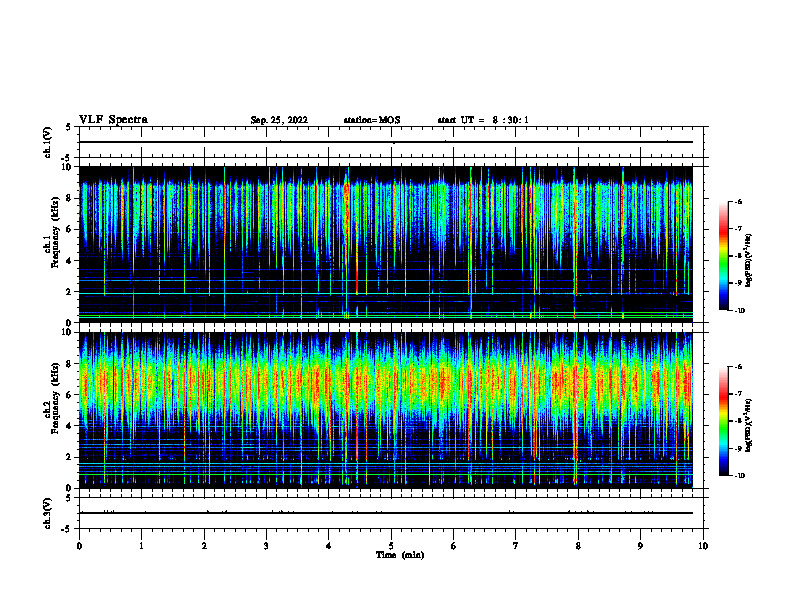
Task: Click the "Time (min)" axis label
Action: (400, 555)
